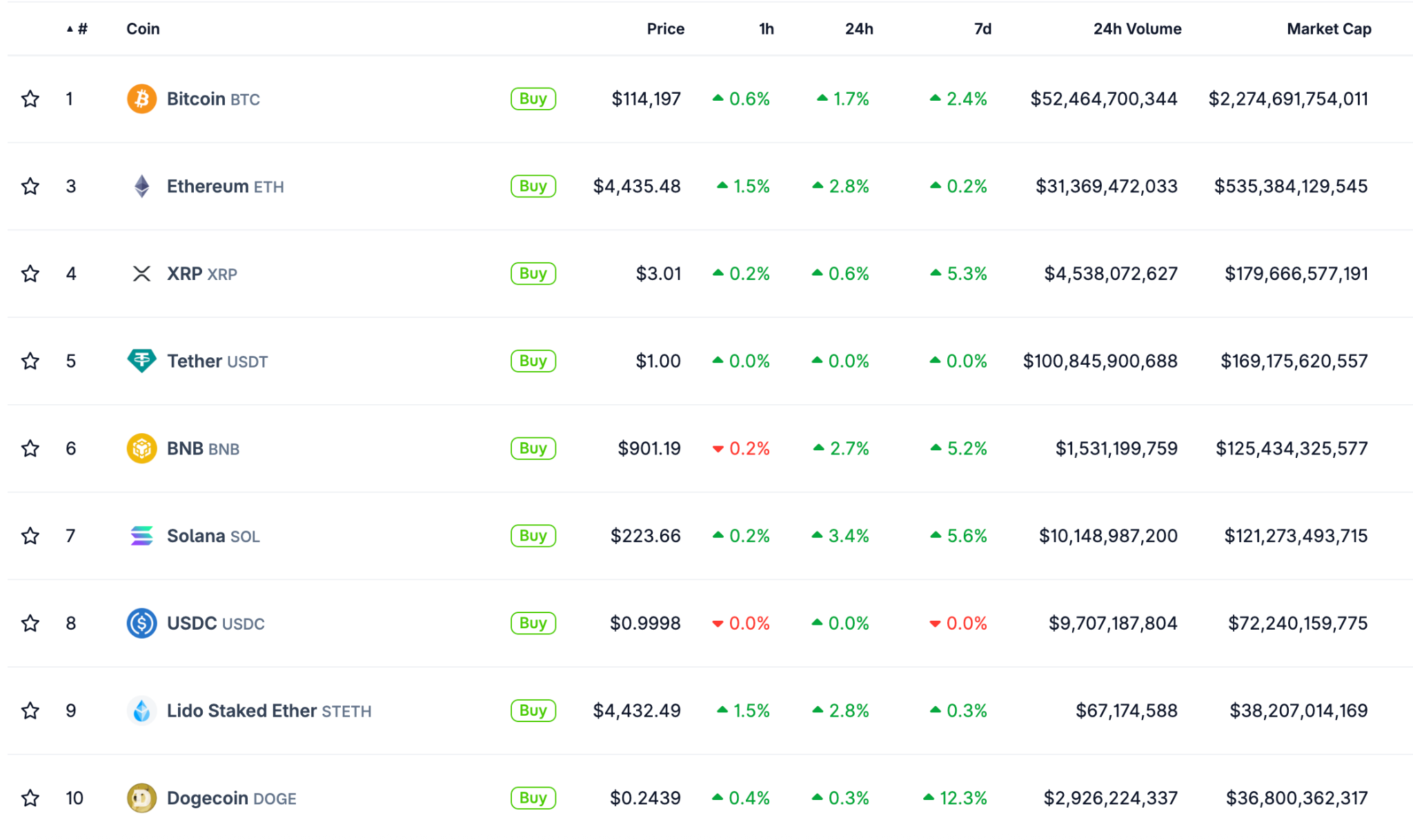Click the Tether logo icon
This screenshot has width=1413, height=840.
(x=141, y=361)
